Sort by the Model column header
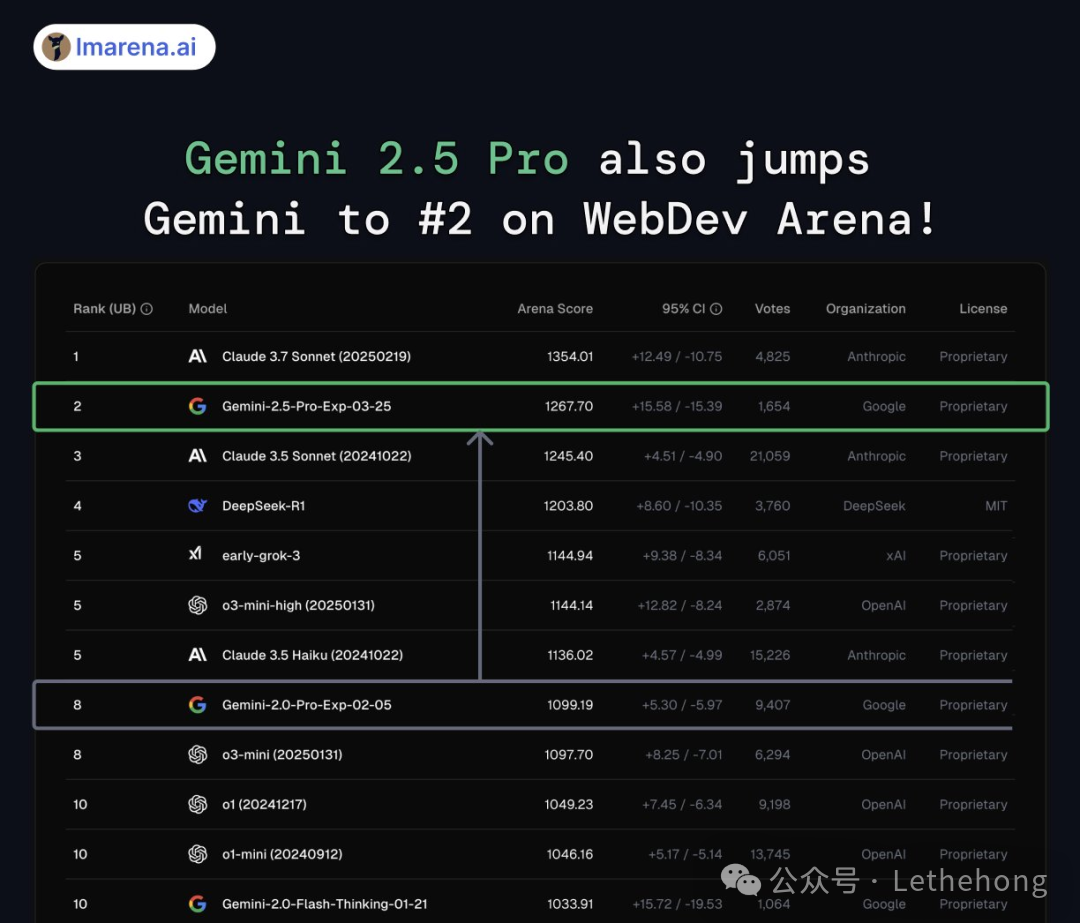Viewport: 1080px width, 923px height. [207, 309]
